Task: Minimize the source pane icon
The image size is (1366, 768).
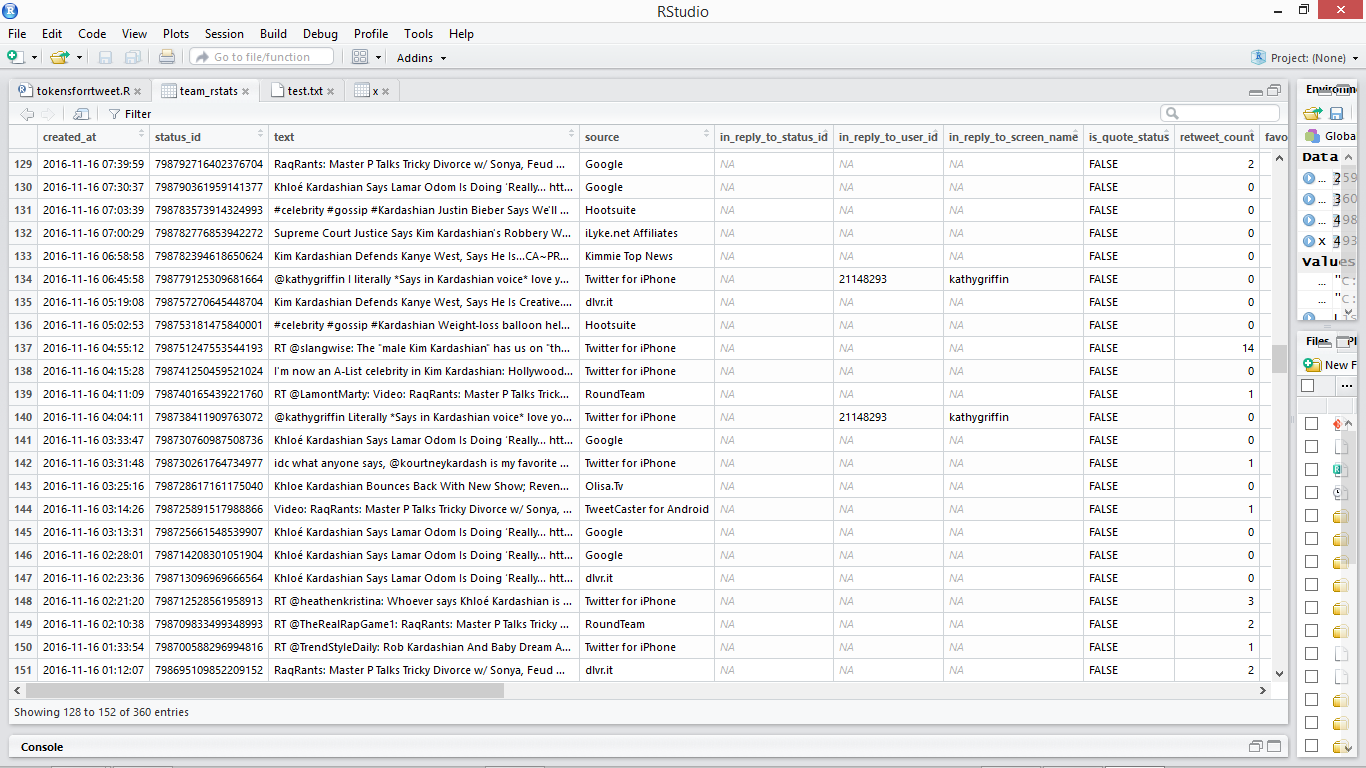Action: (1256, 91)
